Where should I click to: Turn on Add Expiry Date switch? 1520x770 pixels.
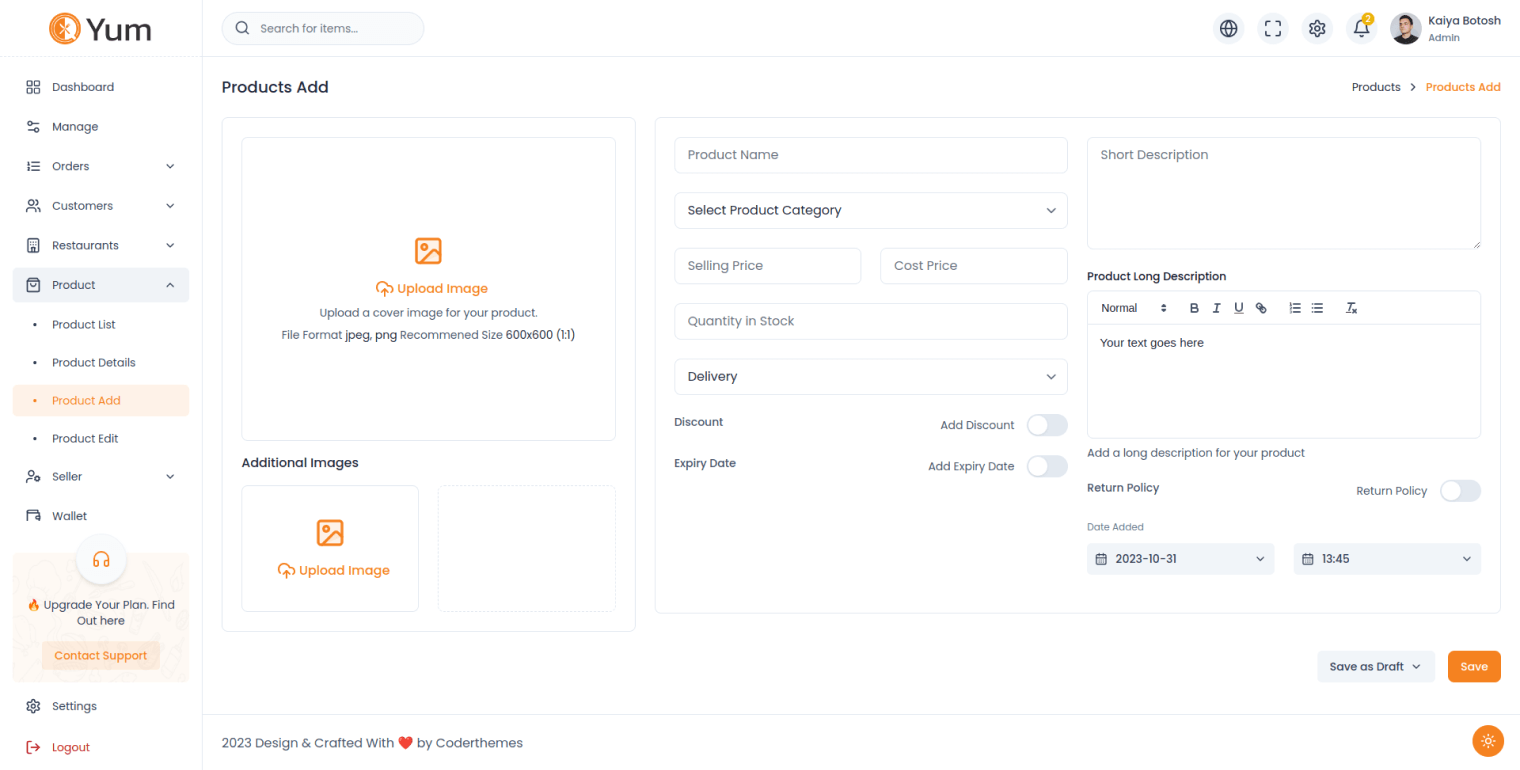tap(1047, 466)
